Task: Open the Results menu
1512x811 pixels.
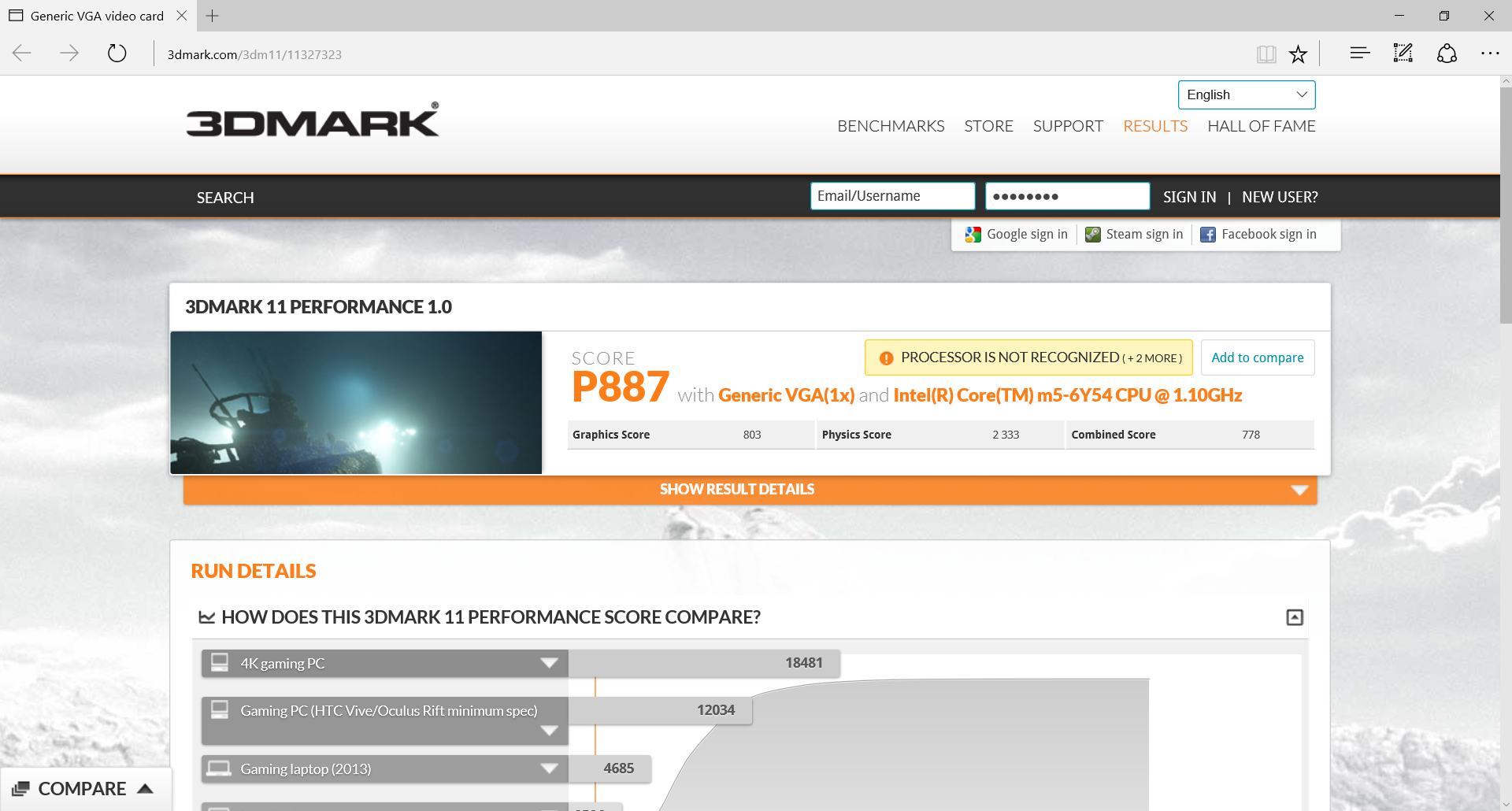Action: [1155, 126]
